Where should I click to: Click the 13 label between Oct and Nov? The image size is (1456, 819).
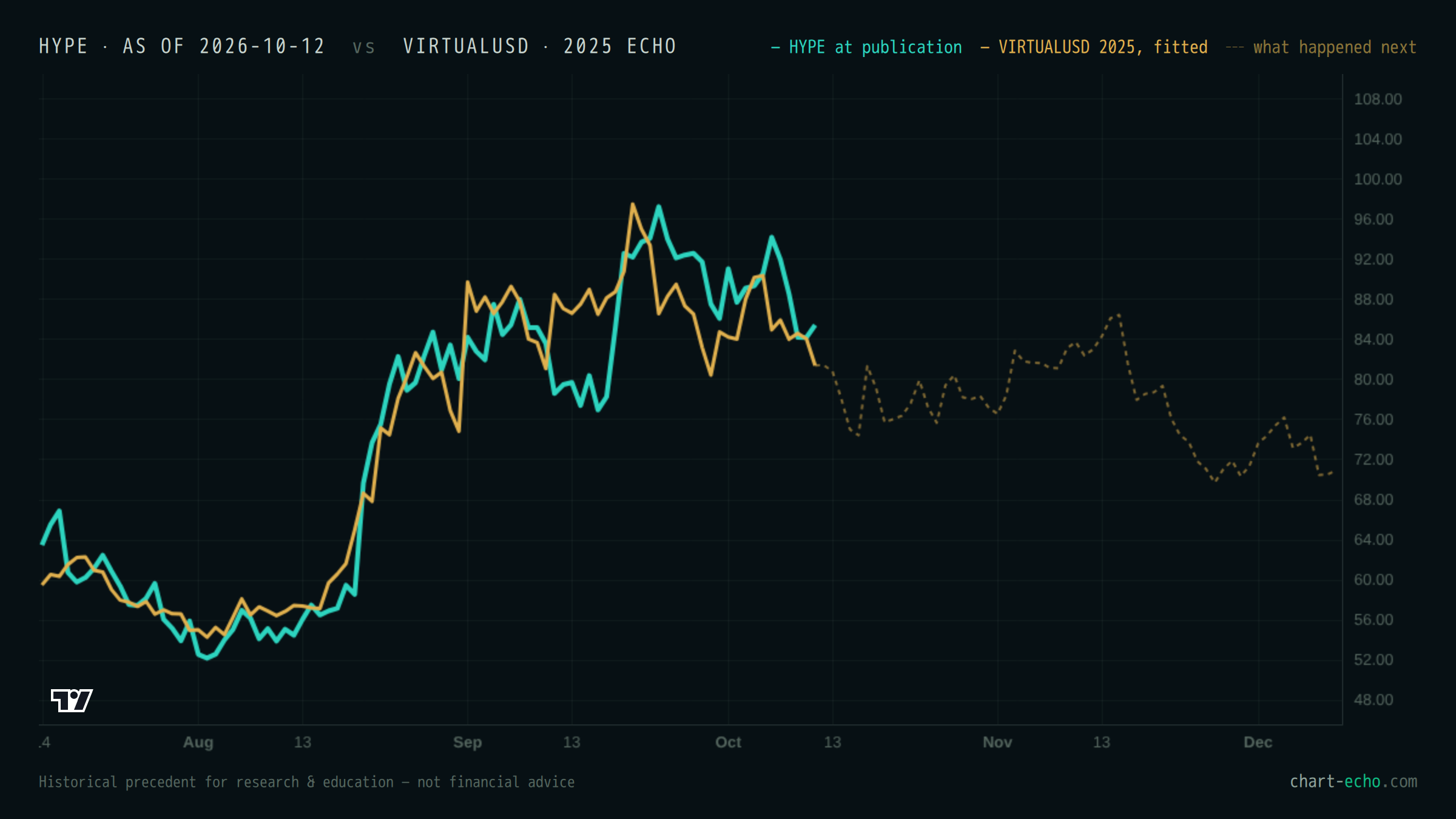click(832, 742)
